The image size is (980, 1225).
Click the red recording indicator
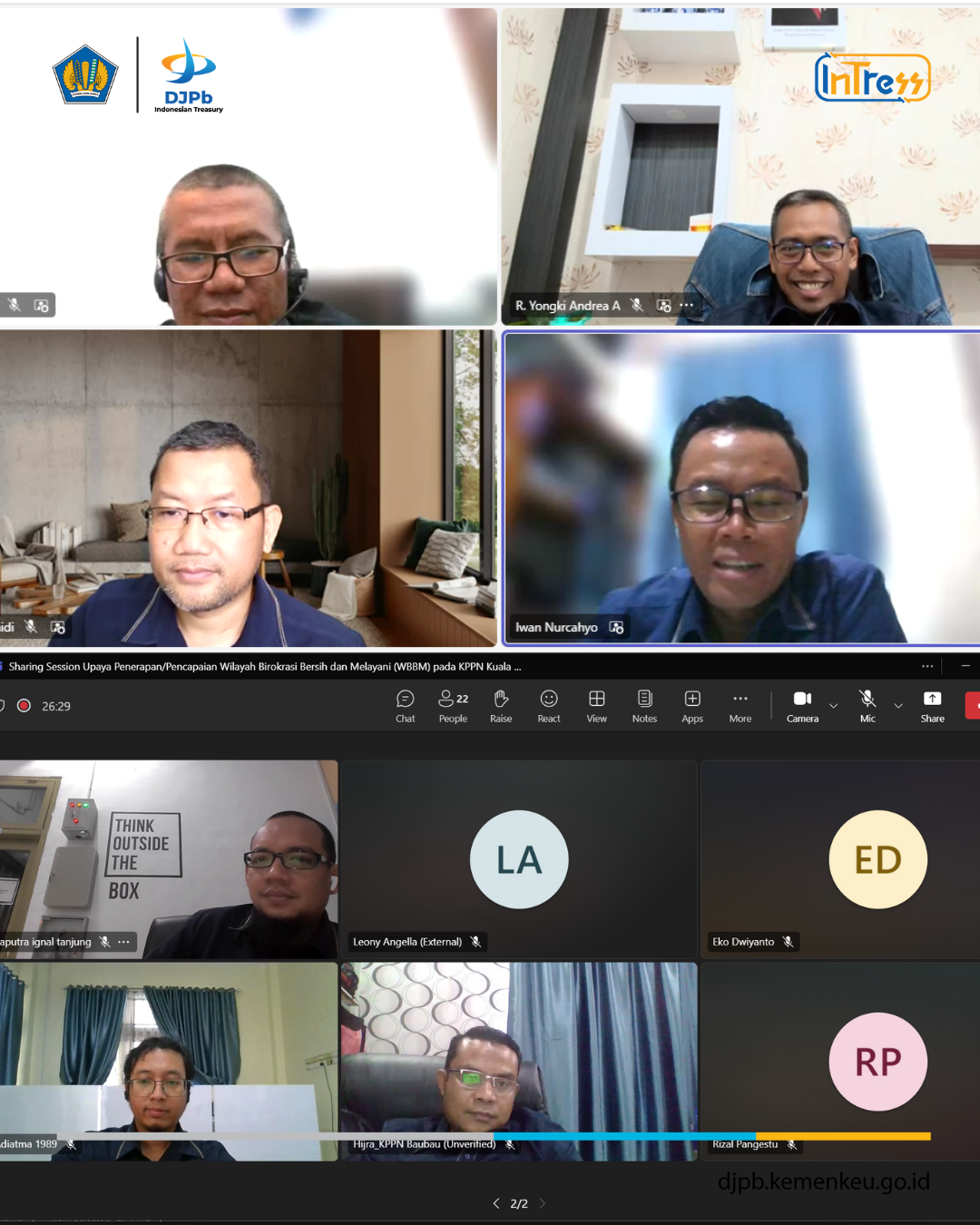click(x=24, y=706)
